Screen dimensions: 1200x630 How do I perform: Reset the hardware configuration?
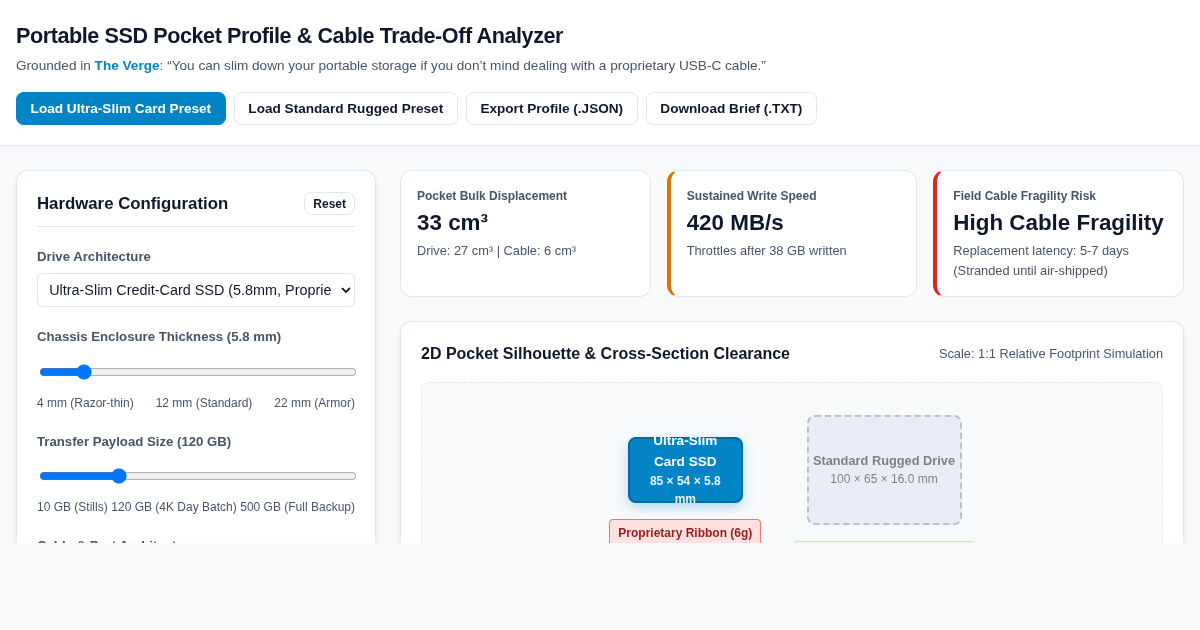(x=329, y=204)
